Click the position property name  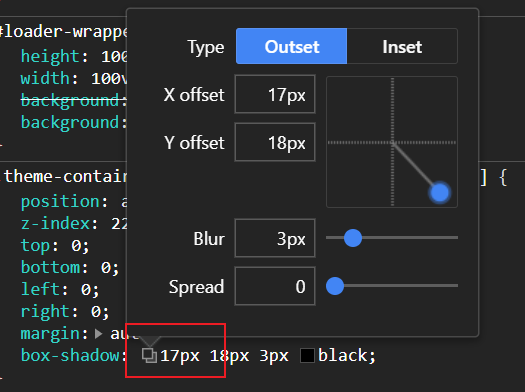click(x=60, y=202)
